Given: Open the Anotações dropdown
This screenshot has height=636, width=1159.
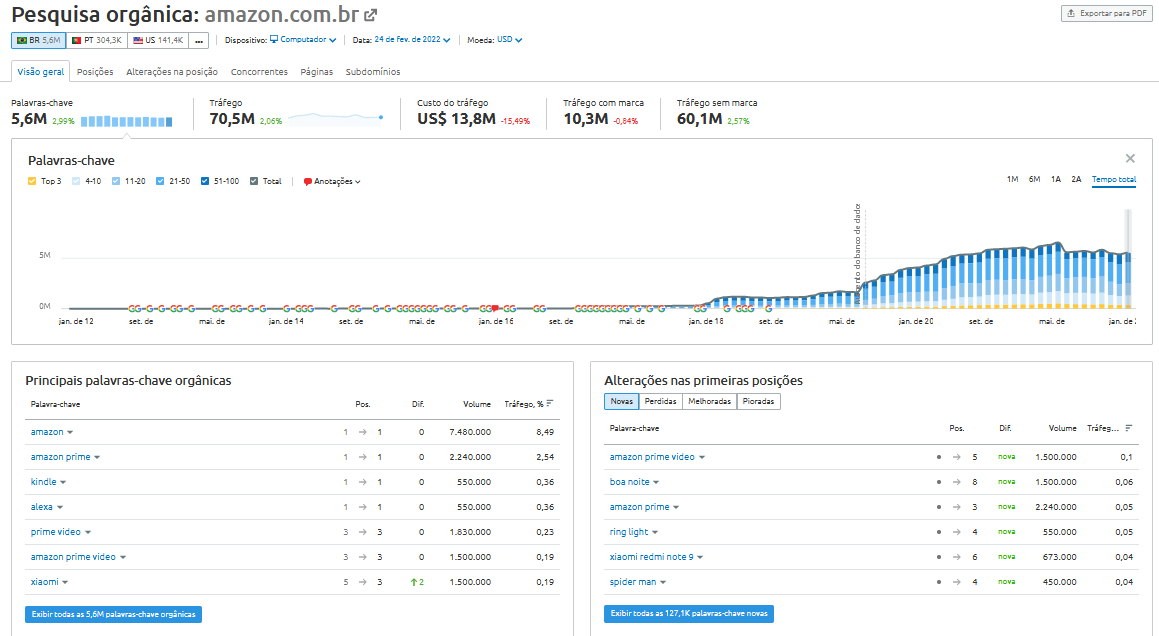Looking at the screenshot, I should [x=332, y=181].
